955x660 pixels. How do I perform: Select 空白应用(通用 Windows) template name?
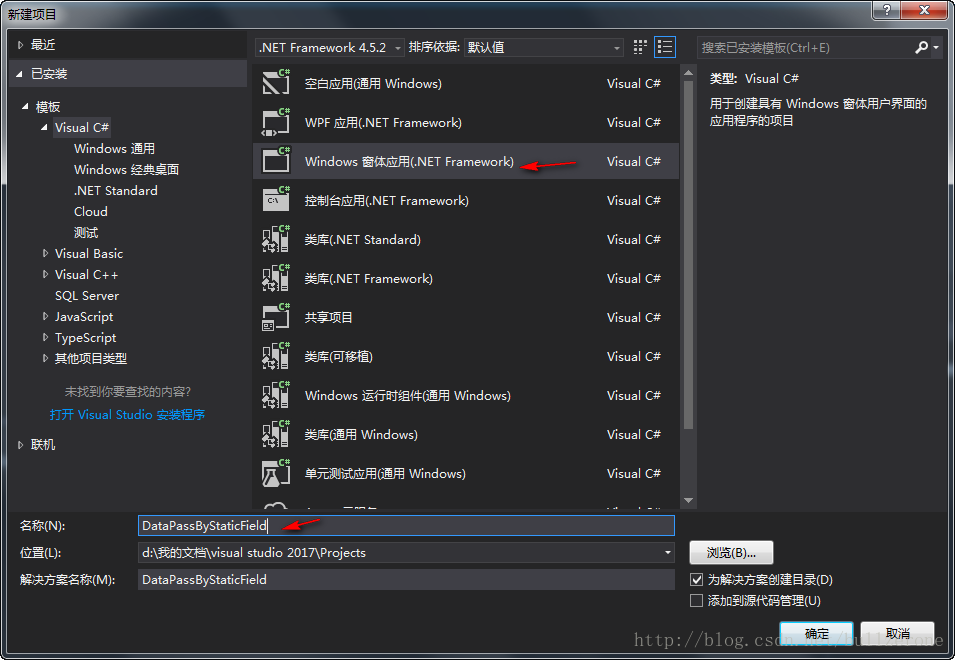click(x=373, y=83)
